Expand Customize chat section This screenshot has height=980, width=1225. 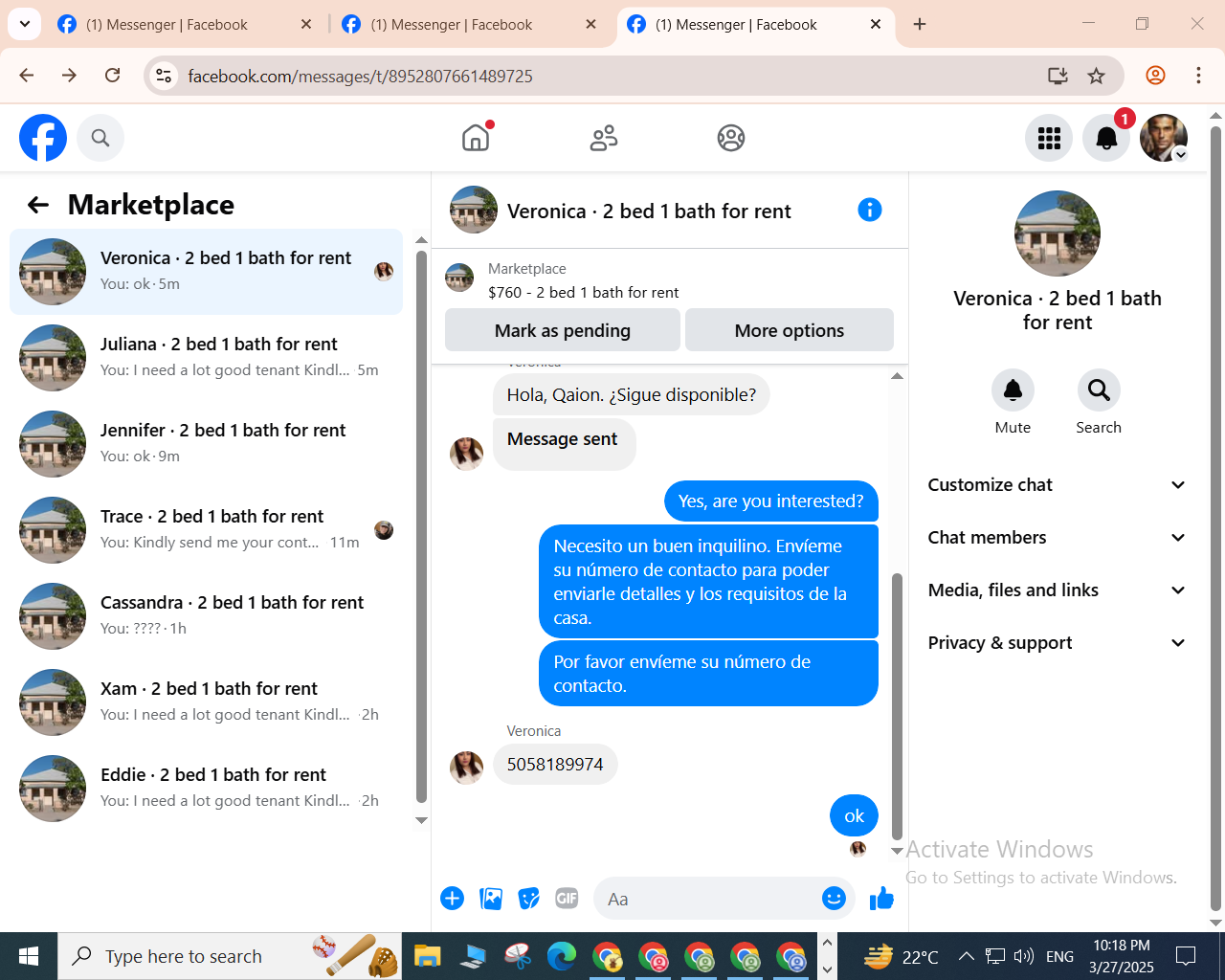[1058, 485]
